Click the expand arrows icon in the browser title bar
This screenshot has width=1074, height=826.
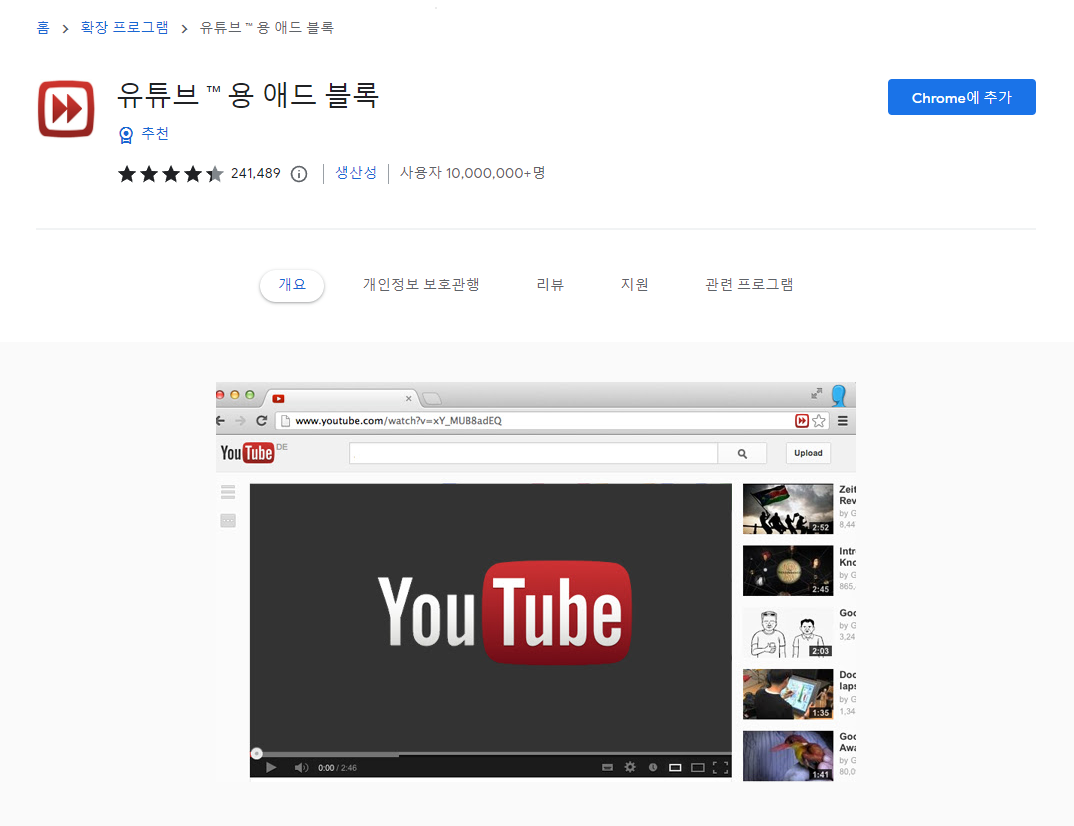click(816, 393)
